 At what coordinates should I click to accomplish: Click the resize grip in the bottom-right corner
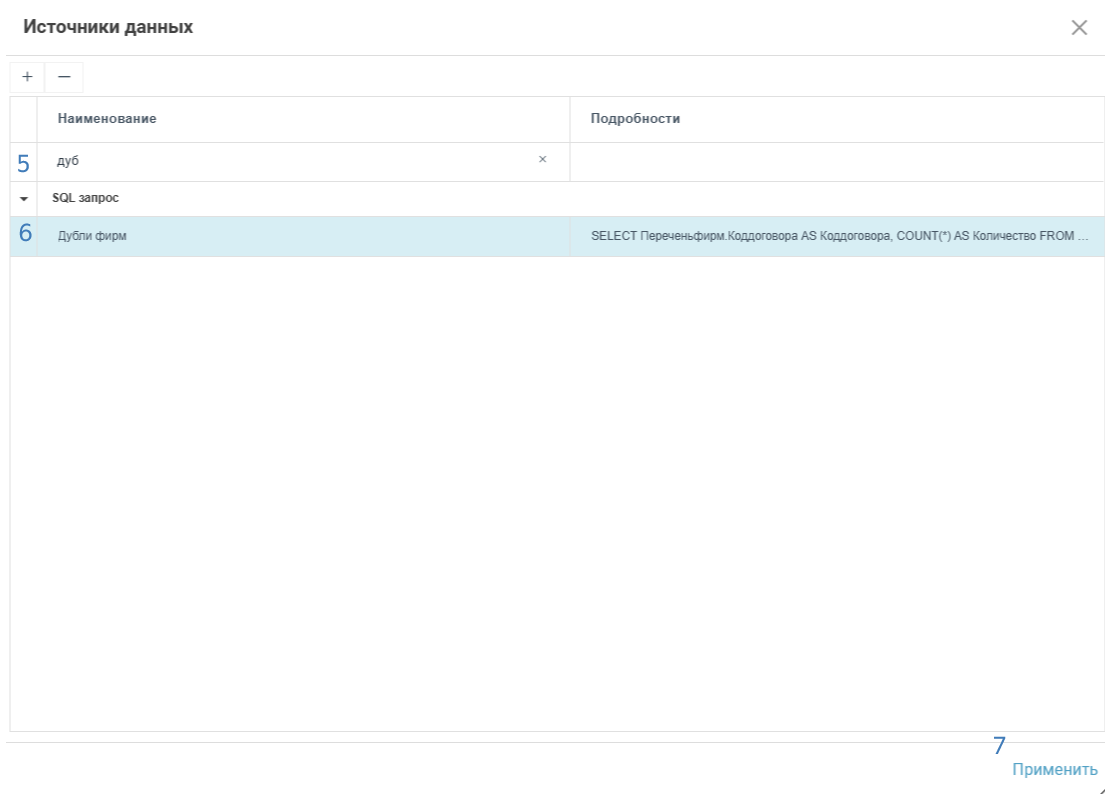(x=1098, y=789)
